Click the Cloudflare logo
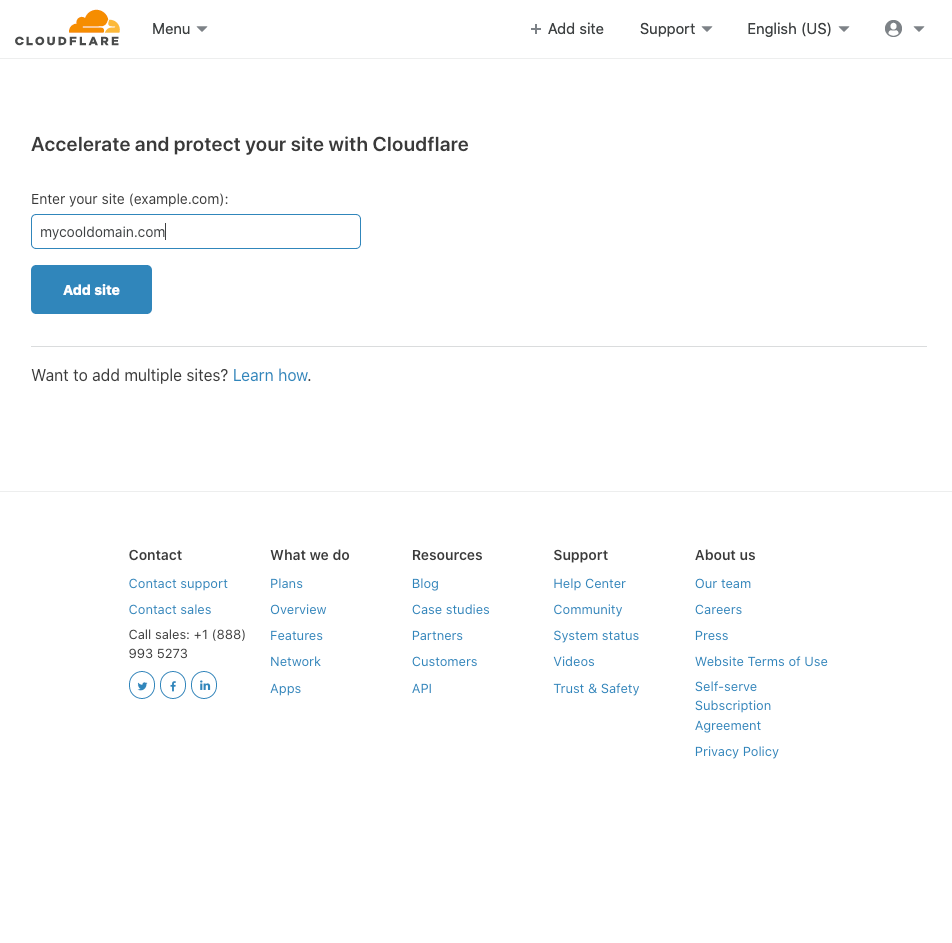This screenshot has width=952, height=943. [x=67, y=29]
